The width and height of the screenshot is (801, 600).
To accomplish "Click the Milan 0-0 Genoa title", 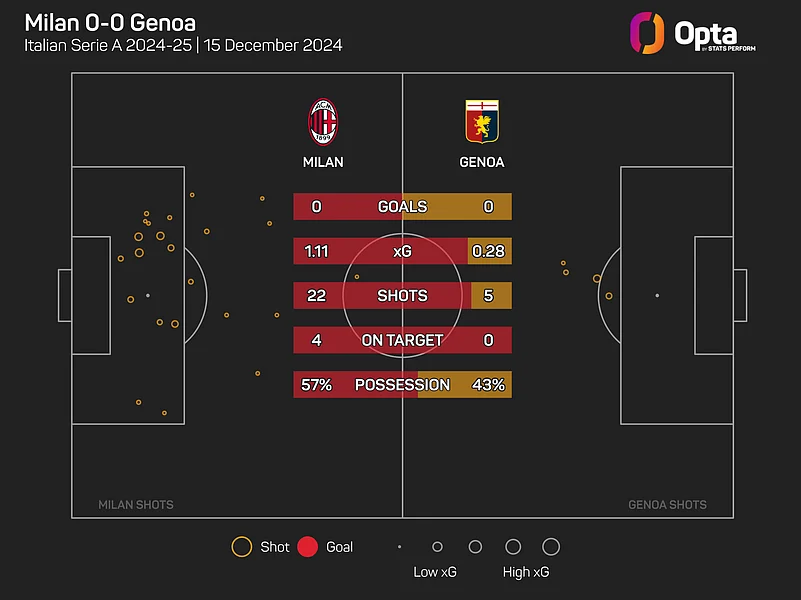I will pyautogui.click(x=110, y=21).
